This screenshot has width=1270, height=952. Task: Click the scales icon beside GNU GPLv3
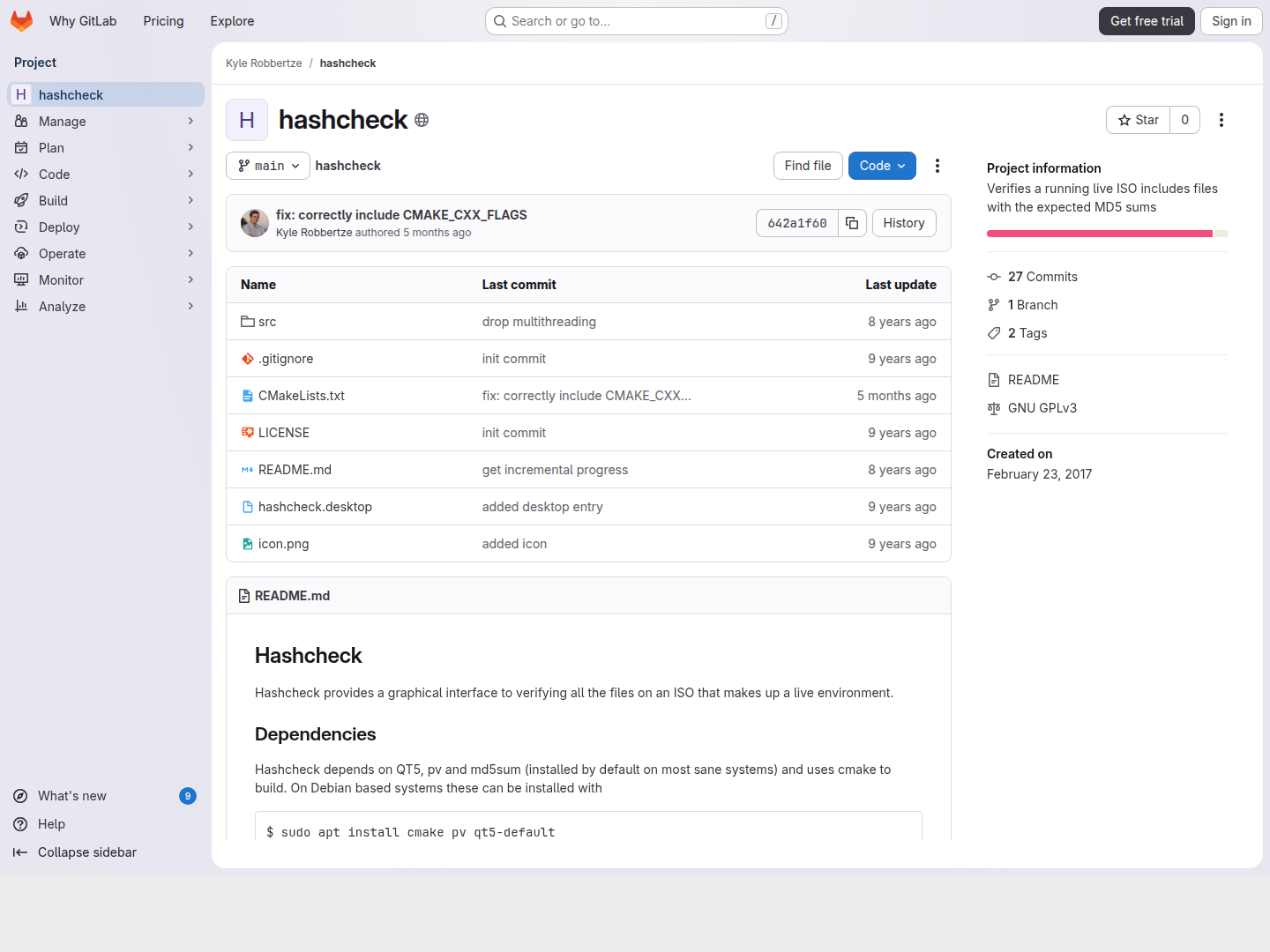pyautogui.click(x=994, y=408)
